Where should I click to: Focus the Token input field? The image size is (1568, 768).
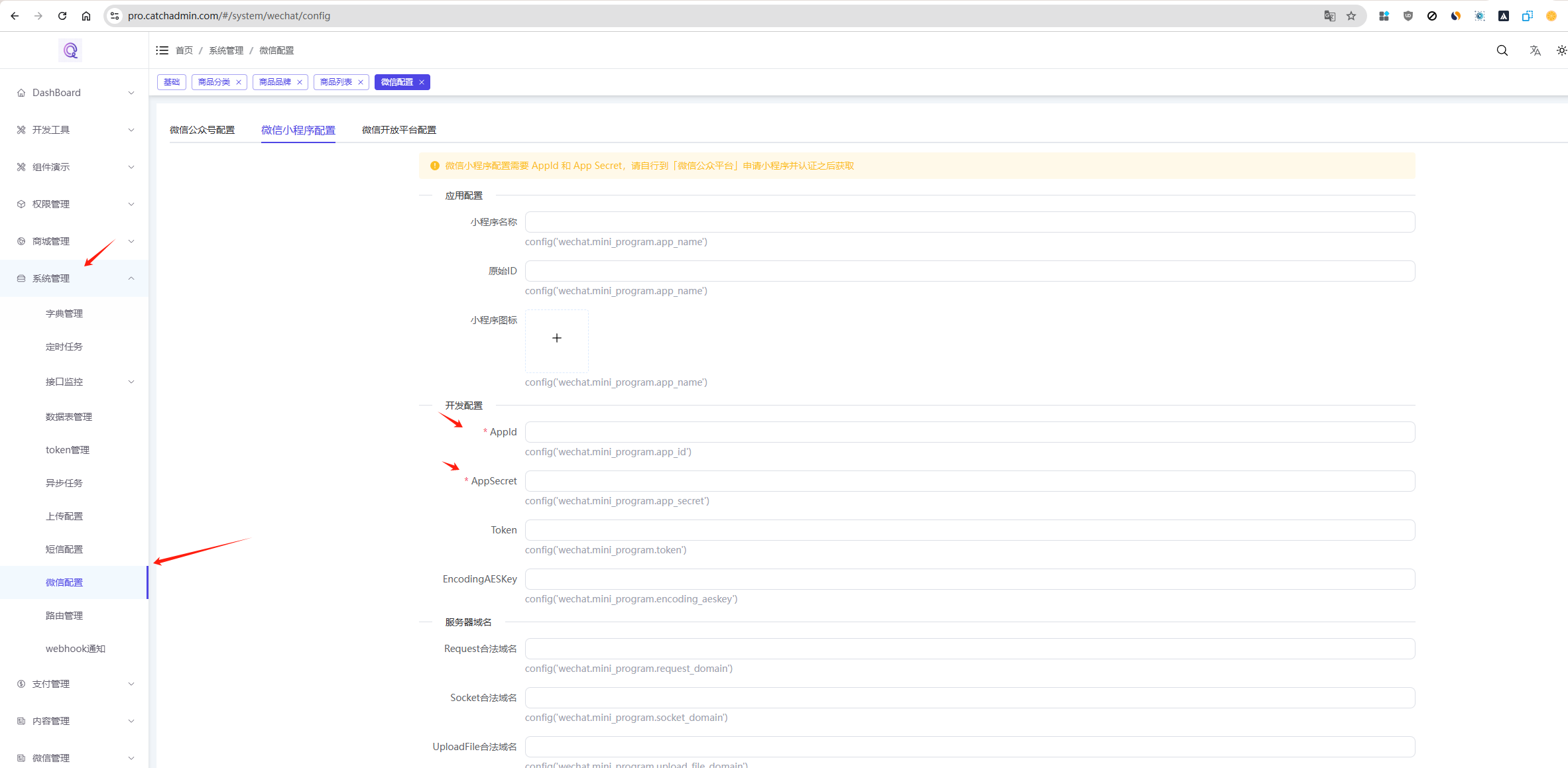970,530
